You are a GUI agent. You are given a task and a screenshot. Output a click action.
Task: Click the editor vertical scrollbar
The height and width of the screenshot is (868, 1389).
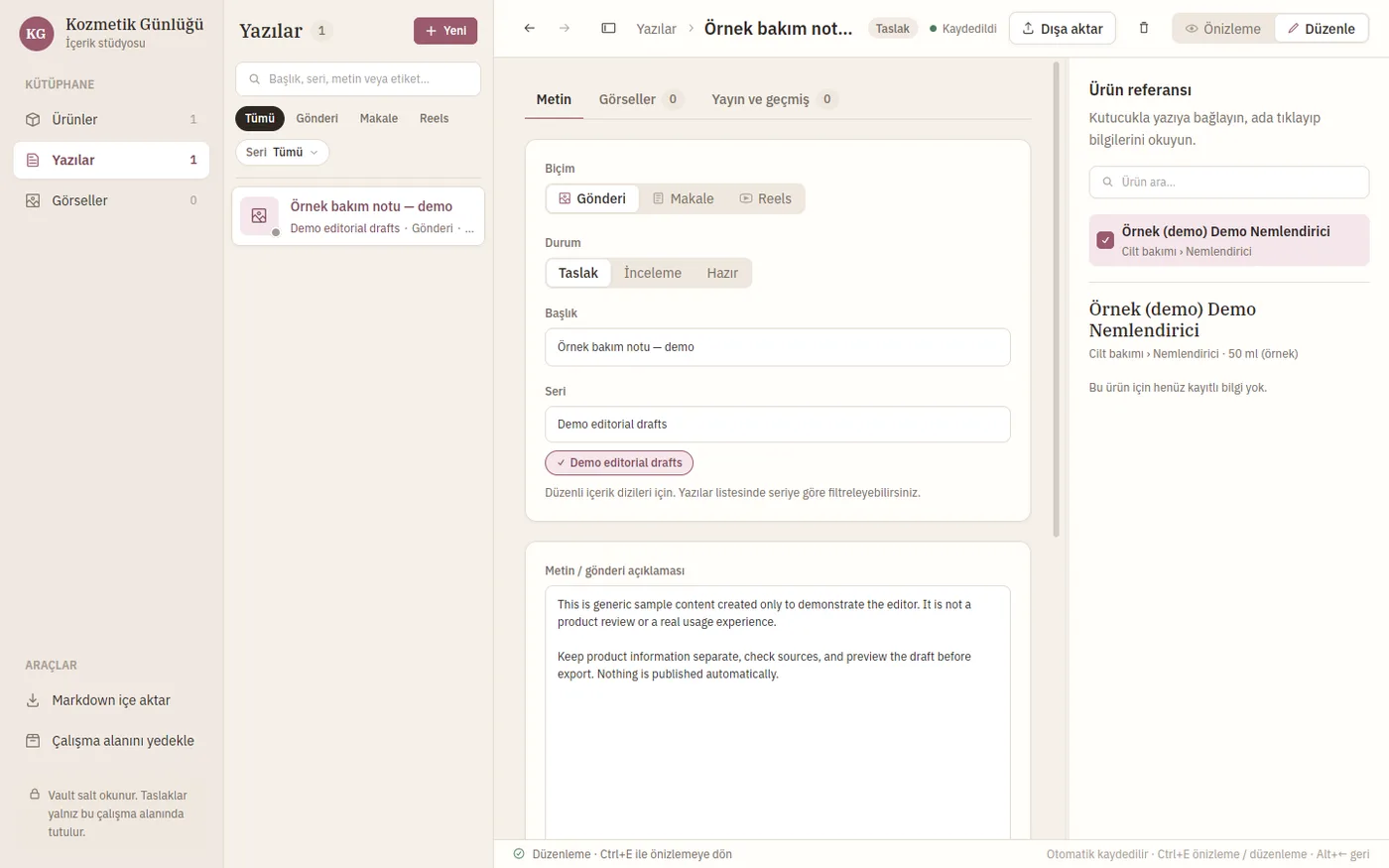coord(1057,298)
